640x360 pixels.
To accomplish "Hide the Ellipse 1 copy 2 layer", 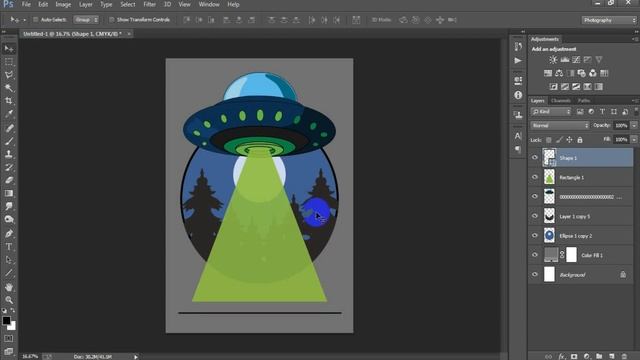I will [535, 236].
